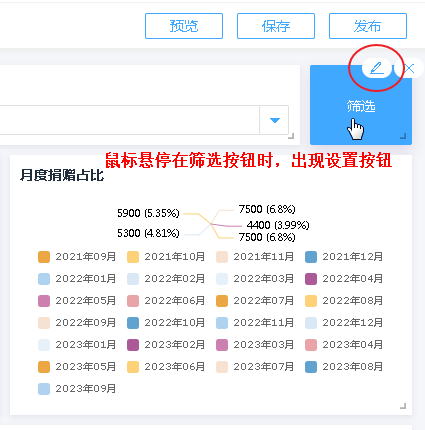Toggle the 2022年04月 legend entry
The height and width of the screenshot is (430, 425).
(344, 279)
